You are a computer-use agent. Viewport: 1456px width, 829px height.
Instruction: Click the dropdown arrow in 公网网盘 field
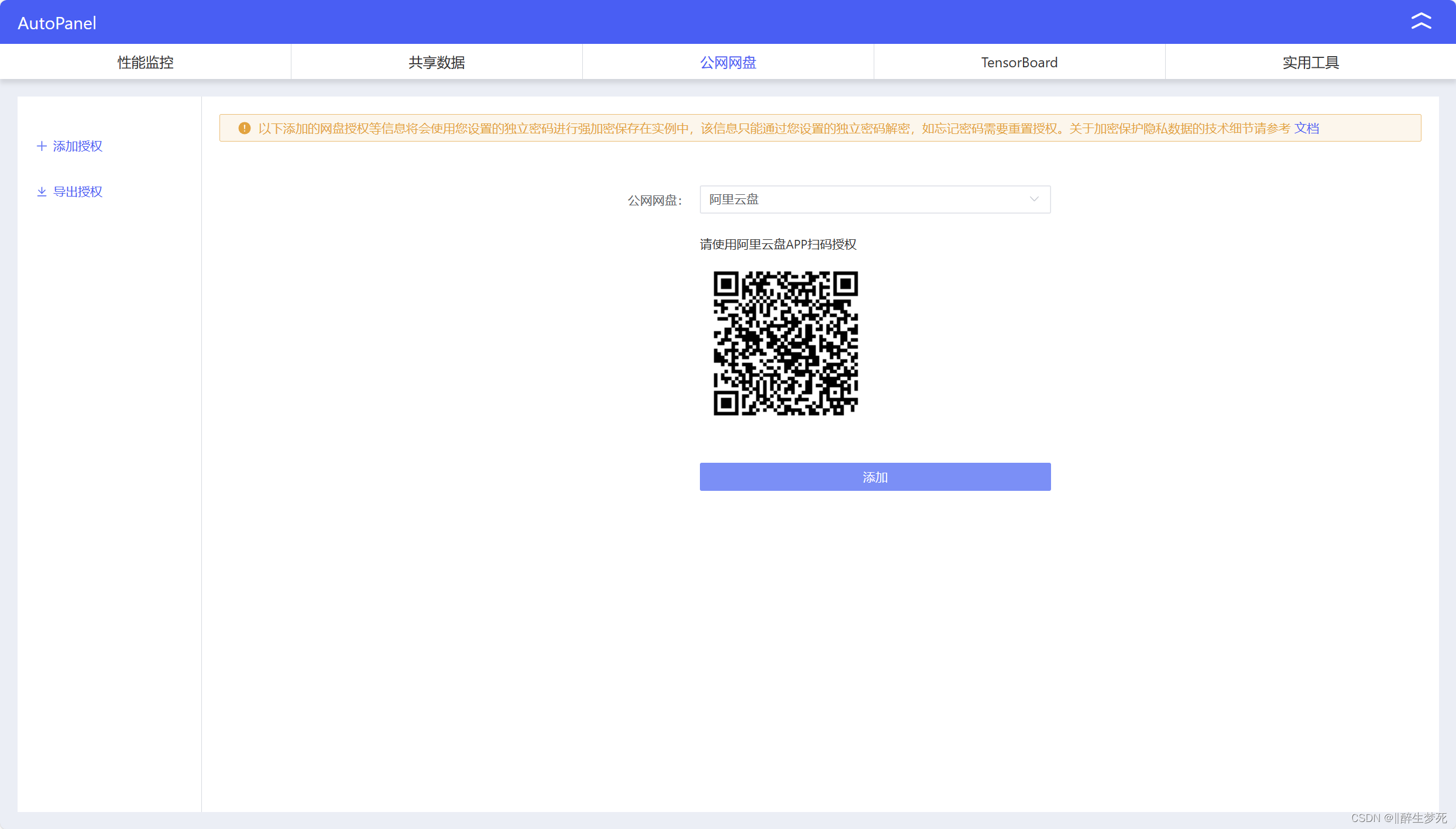[x=1034, y=199]
